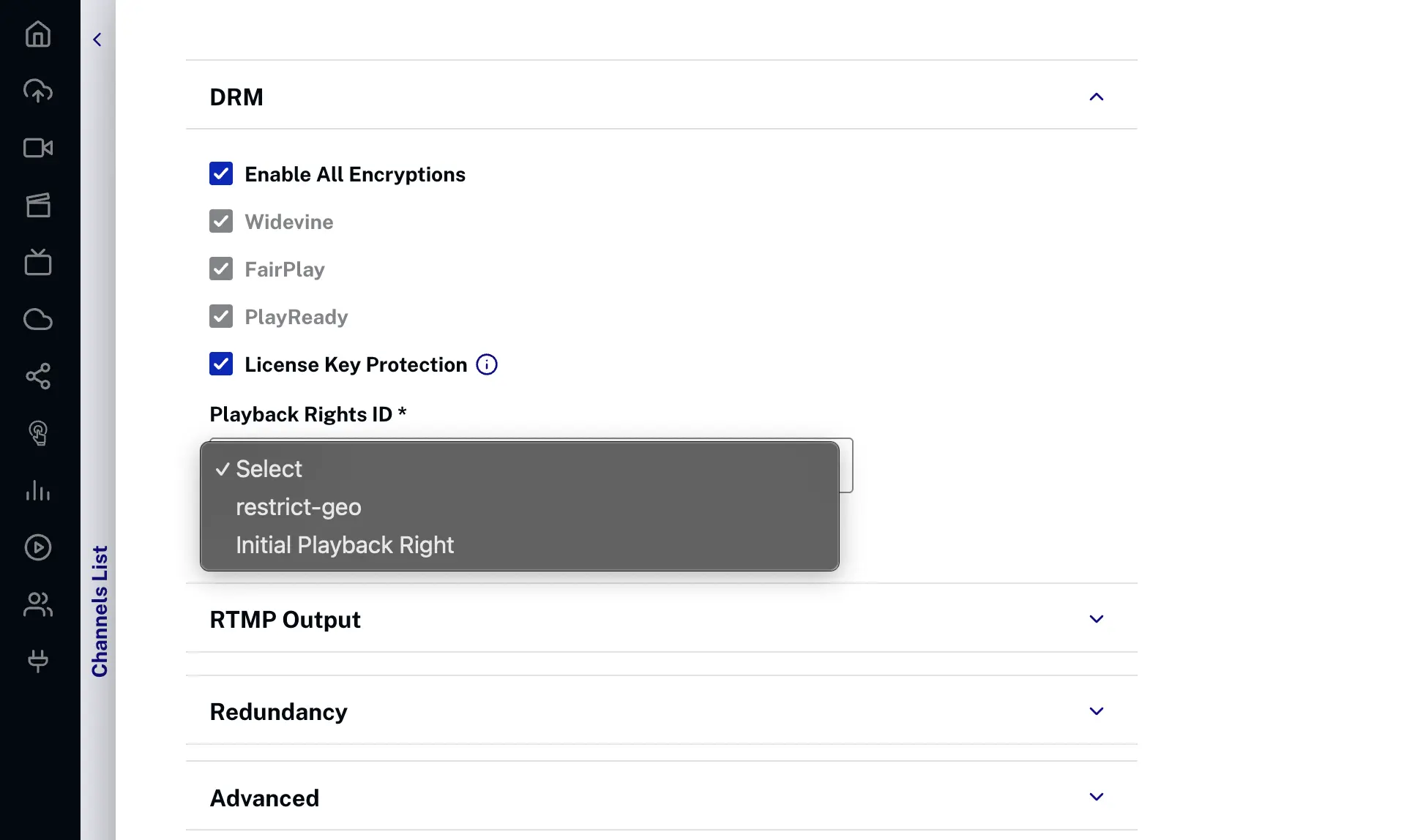Screen dimensions: 1426x840
Task: Expand the Redundancy section
Action: pos(1096,710)
